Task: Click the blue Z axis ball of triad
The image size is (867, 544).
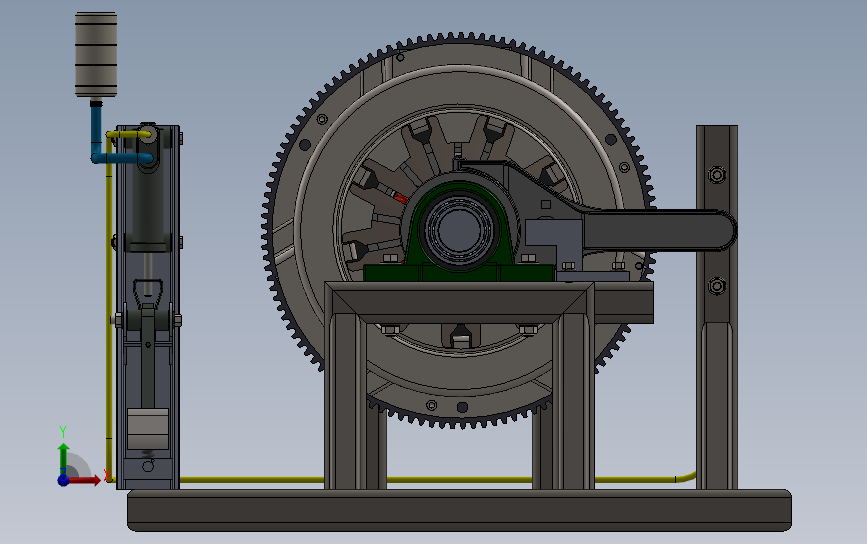Action: [63, 480]
